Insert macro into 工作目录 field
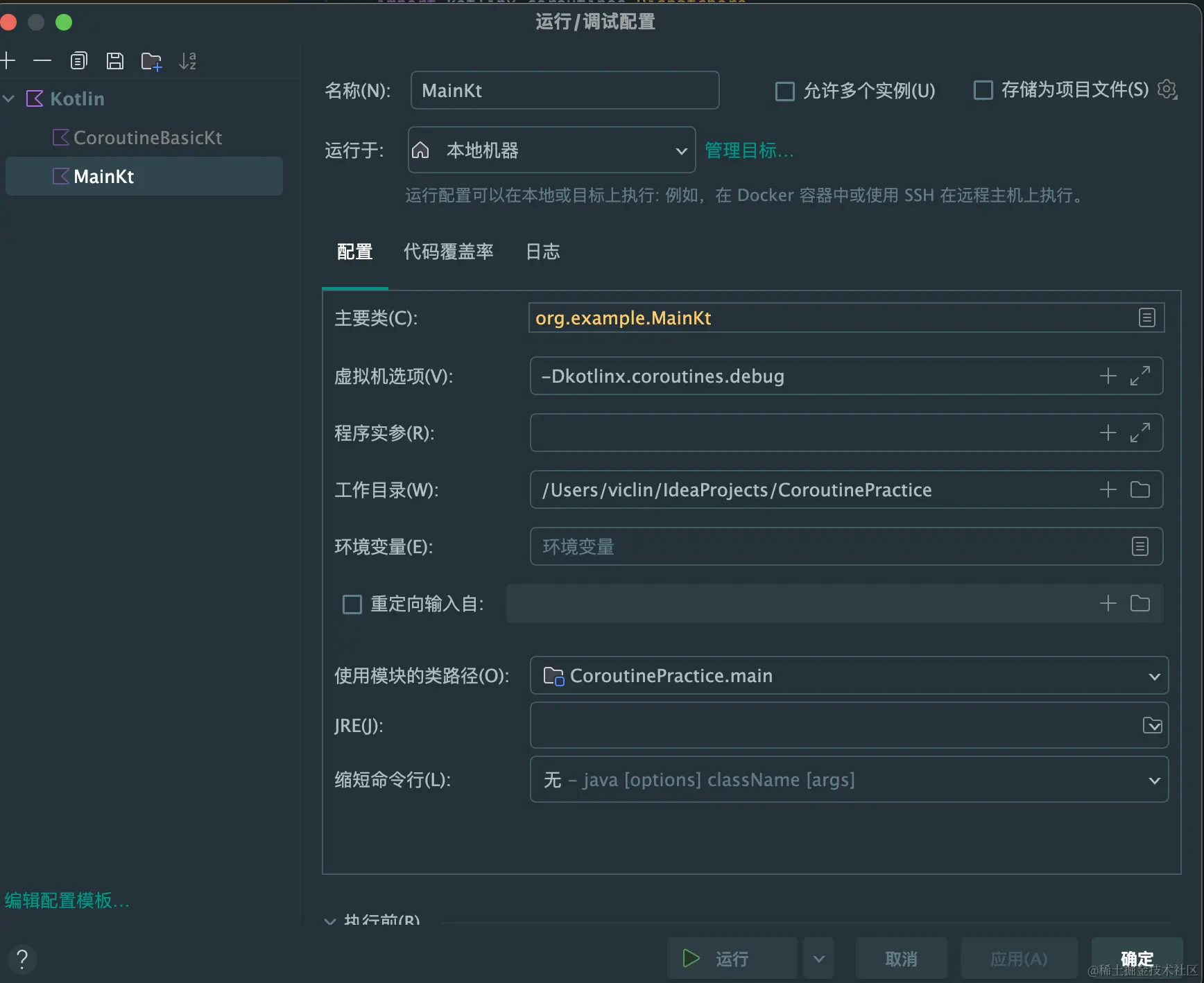Viewport: 1204px width, 983px height. [x=1108, y=489]
